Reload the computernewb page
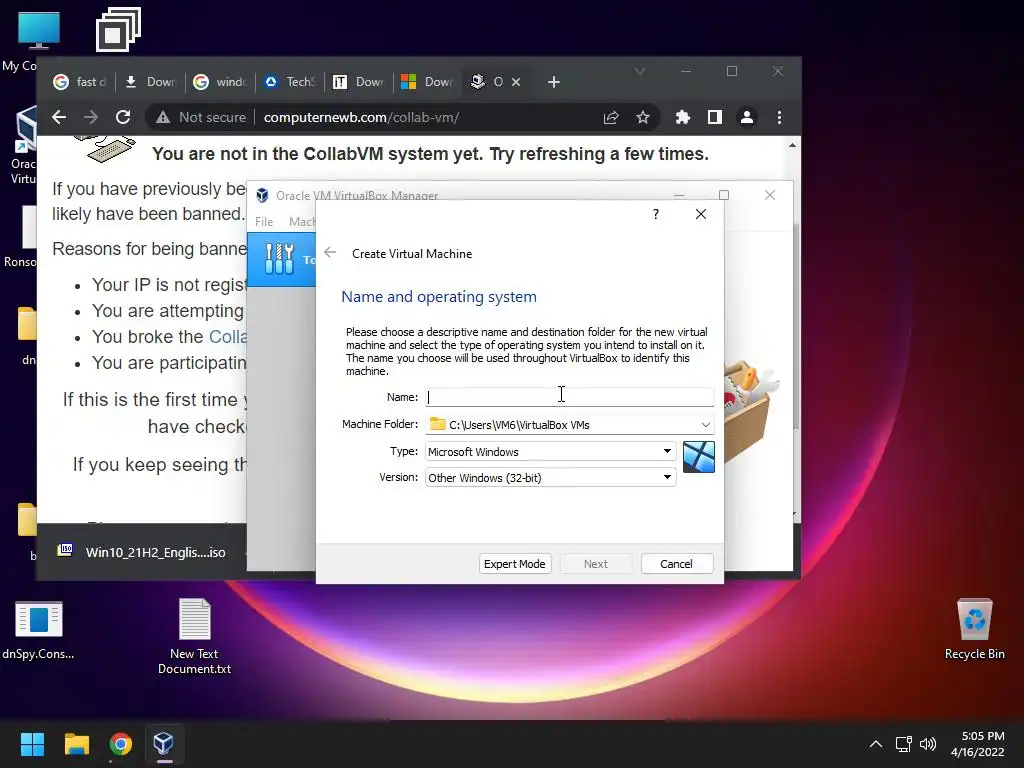This screenshot has width=1024, height=768. (123, 118)
